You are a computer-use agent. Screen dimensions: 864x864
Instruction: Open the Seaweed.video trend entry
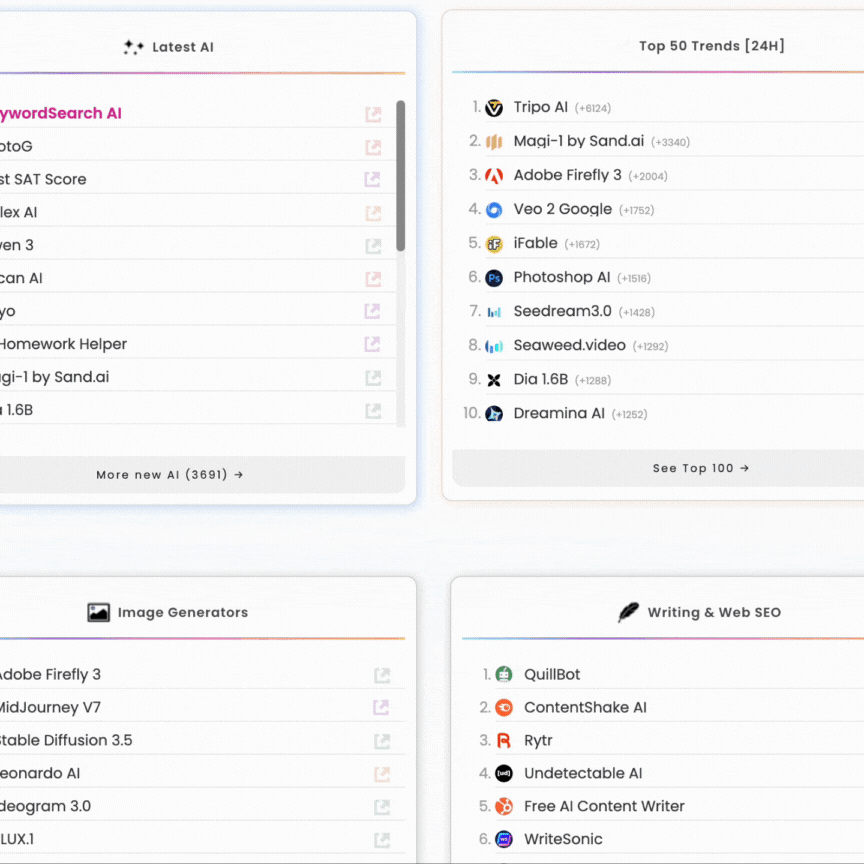[x=569, y=346]
